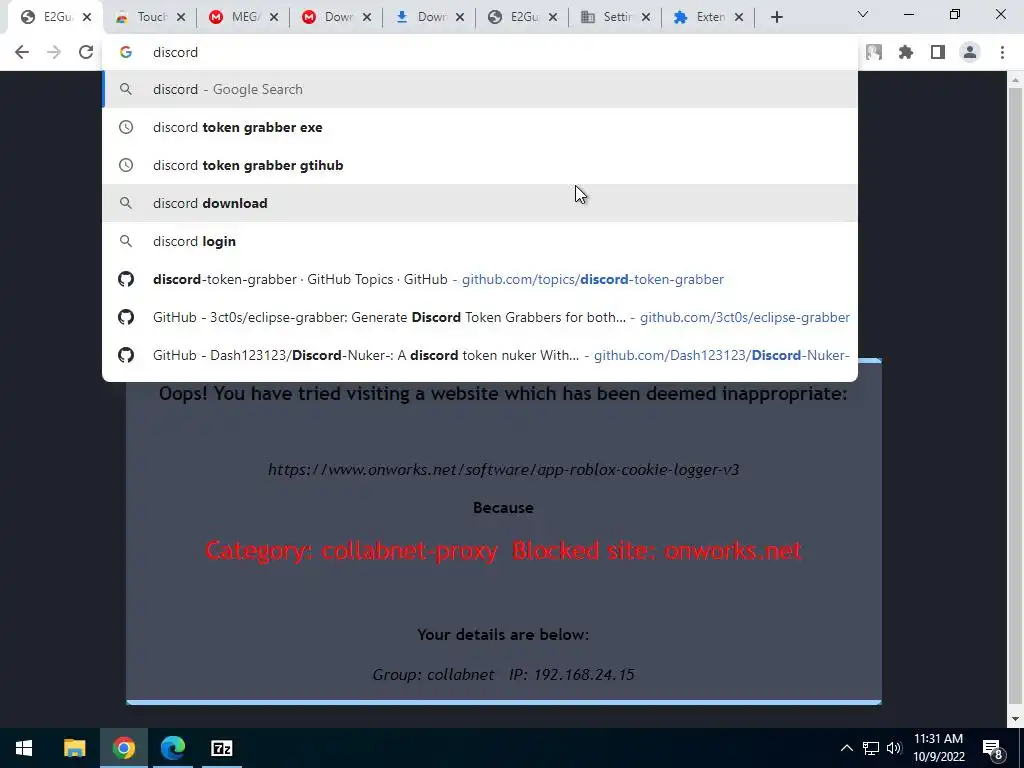Image resolution: width=1024 pixels, height=768 pixels.
Task: Click 'Category: collabnet-proxy Blocked site' message
Action: point(504,551)
